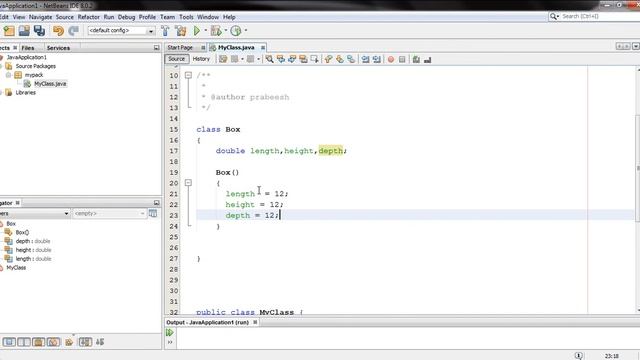Open the Tools menu

point(186,17)
